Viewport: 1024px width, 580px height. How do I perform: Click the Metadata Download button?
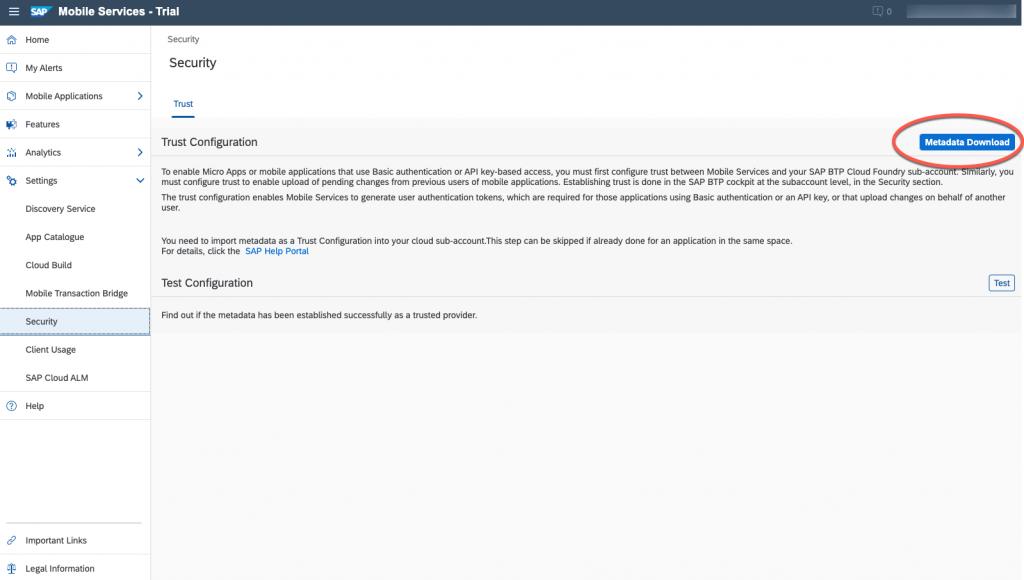tap(967, 142)
